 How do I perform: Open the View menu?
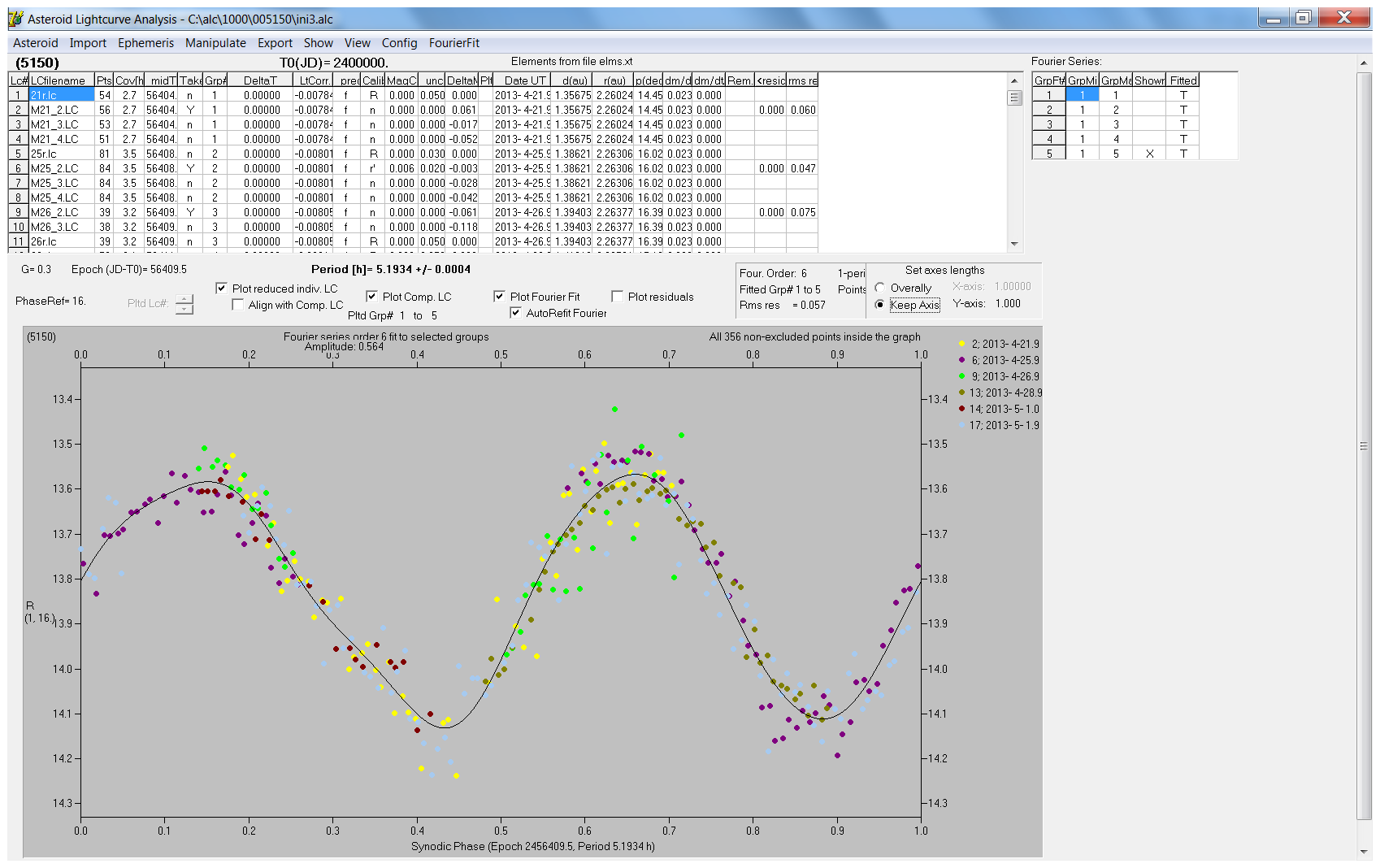coord(357,43)
